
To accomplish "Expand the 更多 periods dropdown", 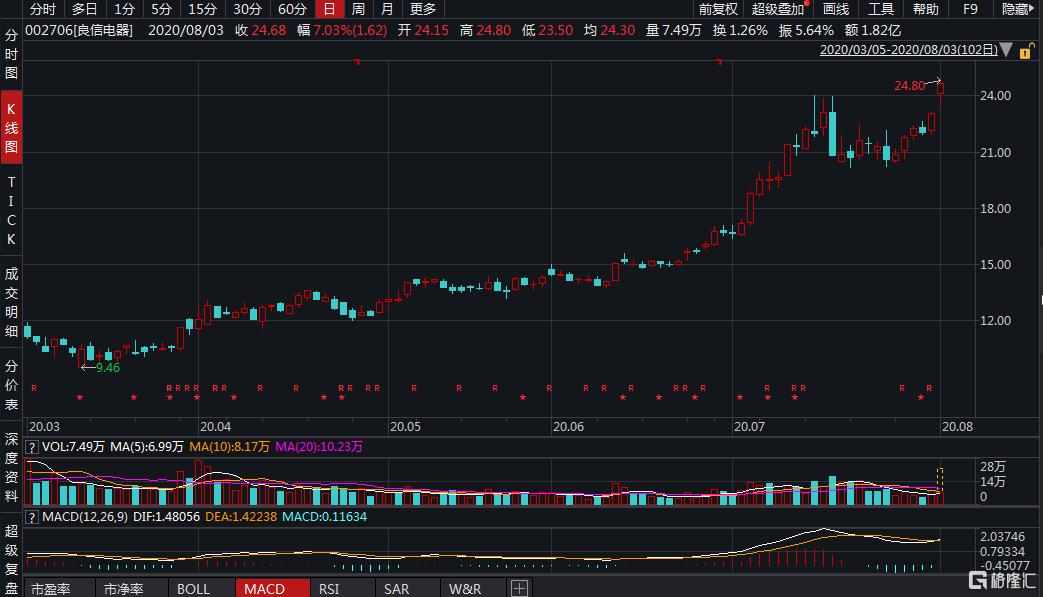I will [x=422, y=9].
